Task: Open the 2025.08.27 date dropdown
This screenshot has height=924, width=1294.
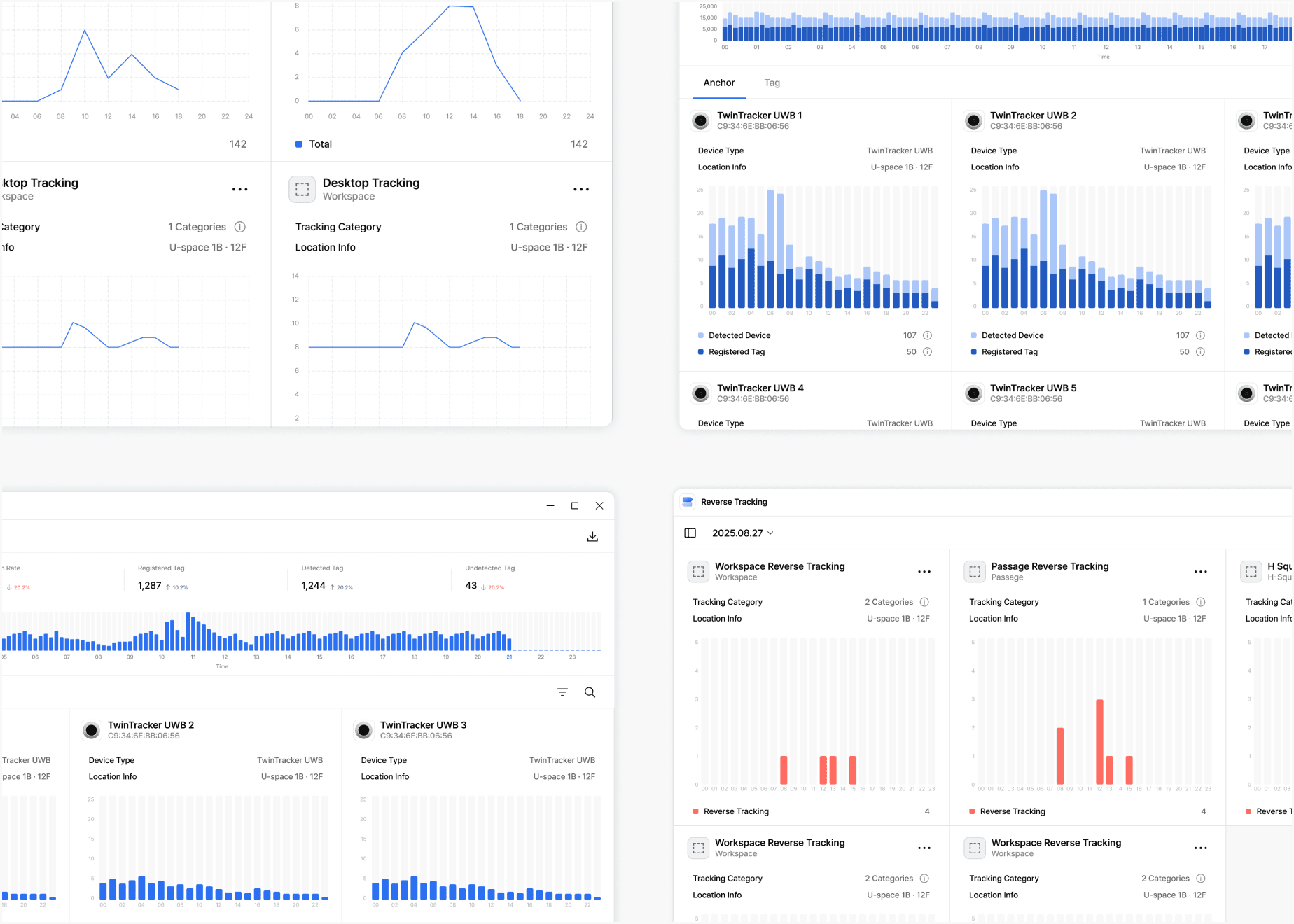Action: click(x=742, y=533)
